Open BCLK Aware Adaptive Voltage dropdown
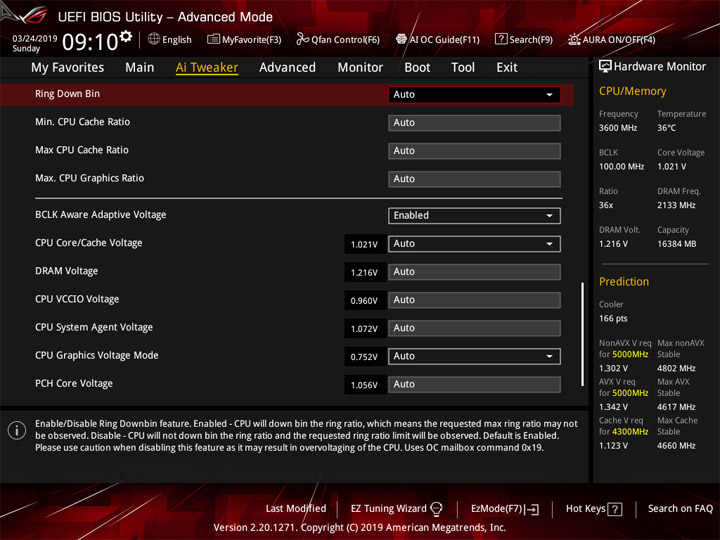This screenshot has height=540, width=720. [x=474, y=215]
